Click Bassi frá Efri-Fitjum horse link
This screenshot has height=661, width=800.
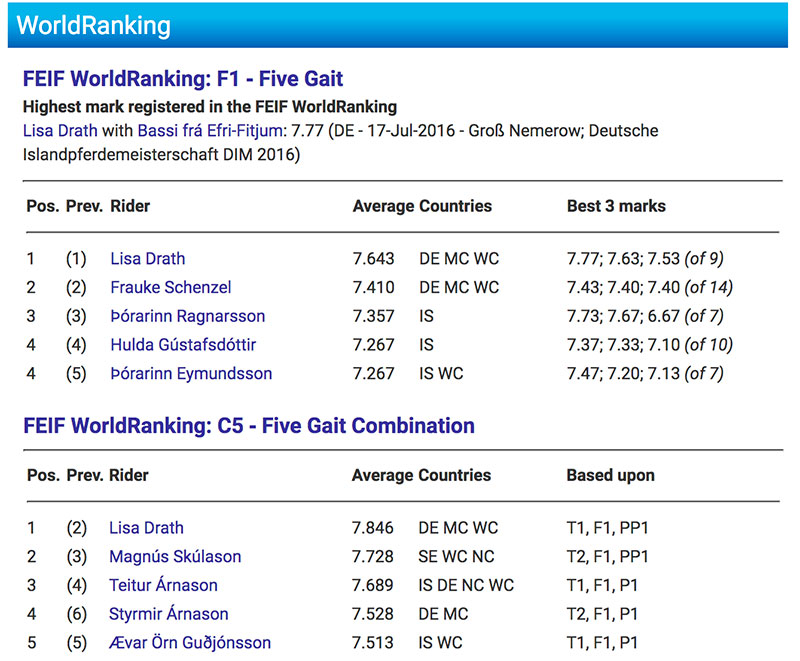click(203, 130)
